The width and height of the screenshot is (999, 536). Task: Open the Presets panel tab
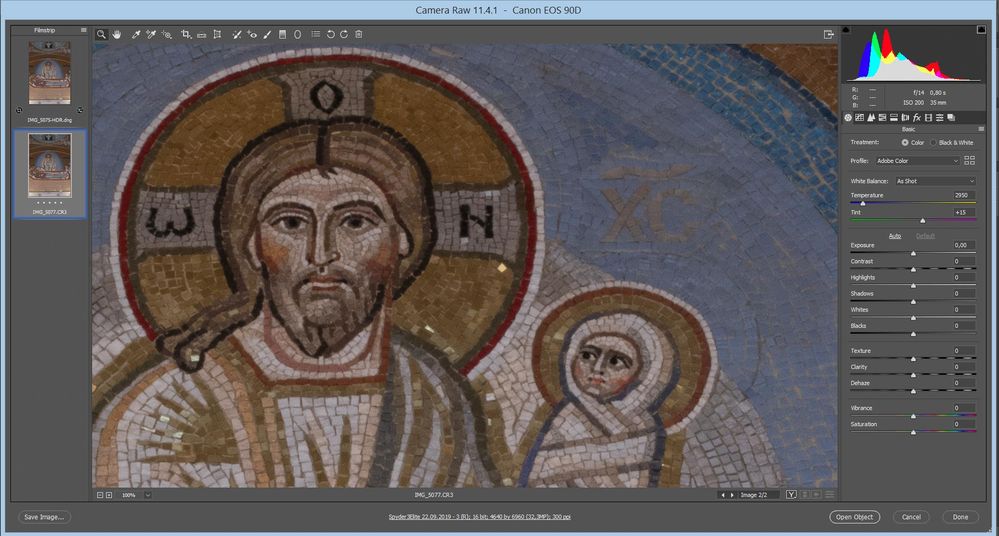click(x=940, y=117)
